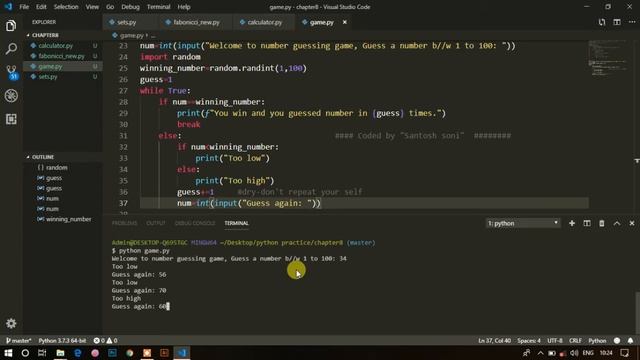Switch to the OUTPUT panel tab
This screenshot has width=640, height=360.
coord(156,223)
